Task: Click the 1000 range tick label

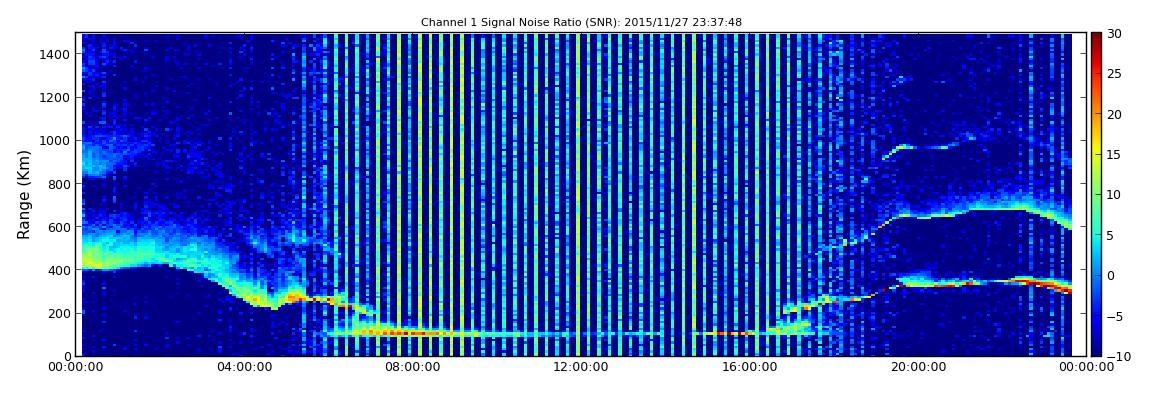Action: point(56,141)
